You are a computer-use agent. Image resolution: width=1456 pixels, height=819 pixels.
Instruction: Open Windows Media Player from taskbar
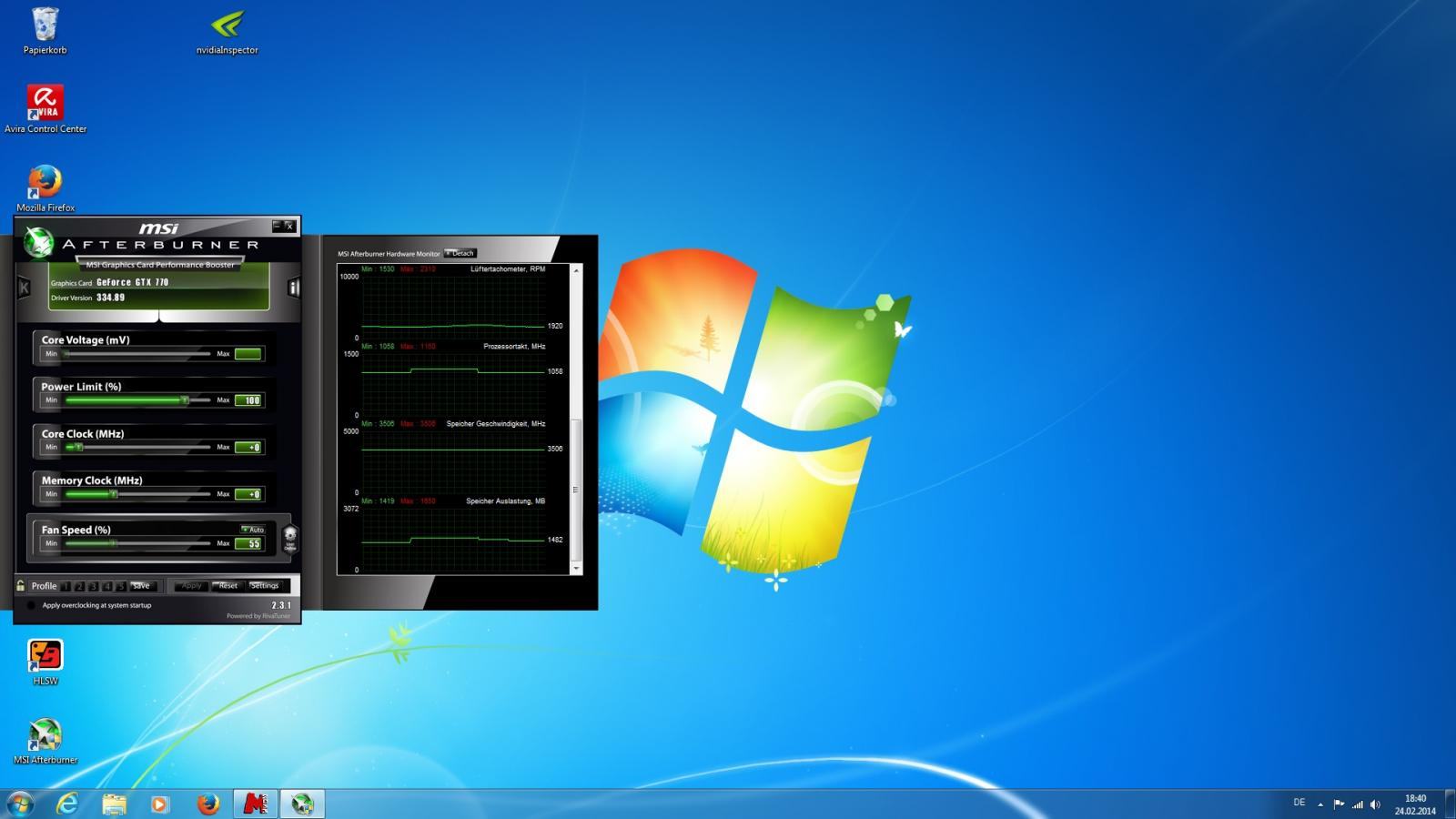click(x=160, y=804)
